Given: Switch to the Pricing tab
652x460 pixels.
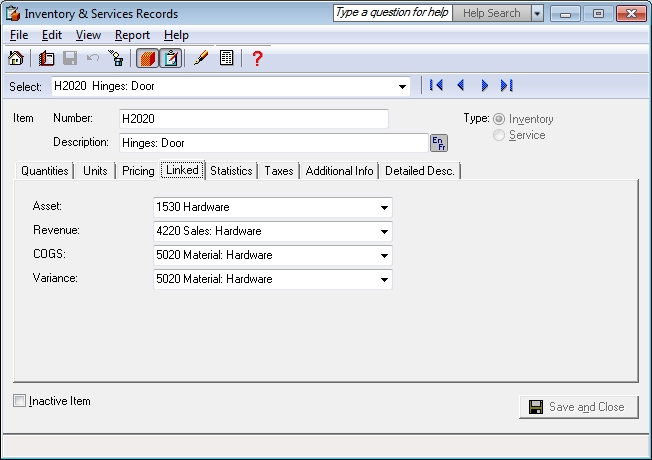Looking at the screenshot, I should pyautogui.click(x=138, y=171).
